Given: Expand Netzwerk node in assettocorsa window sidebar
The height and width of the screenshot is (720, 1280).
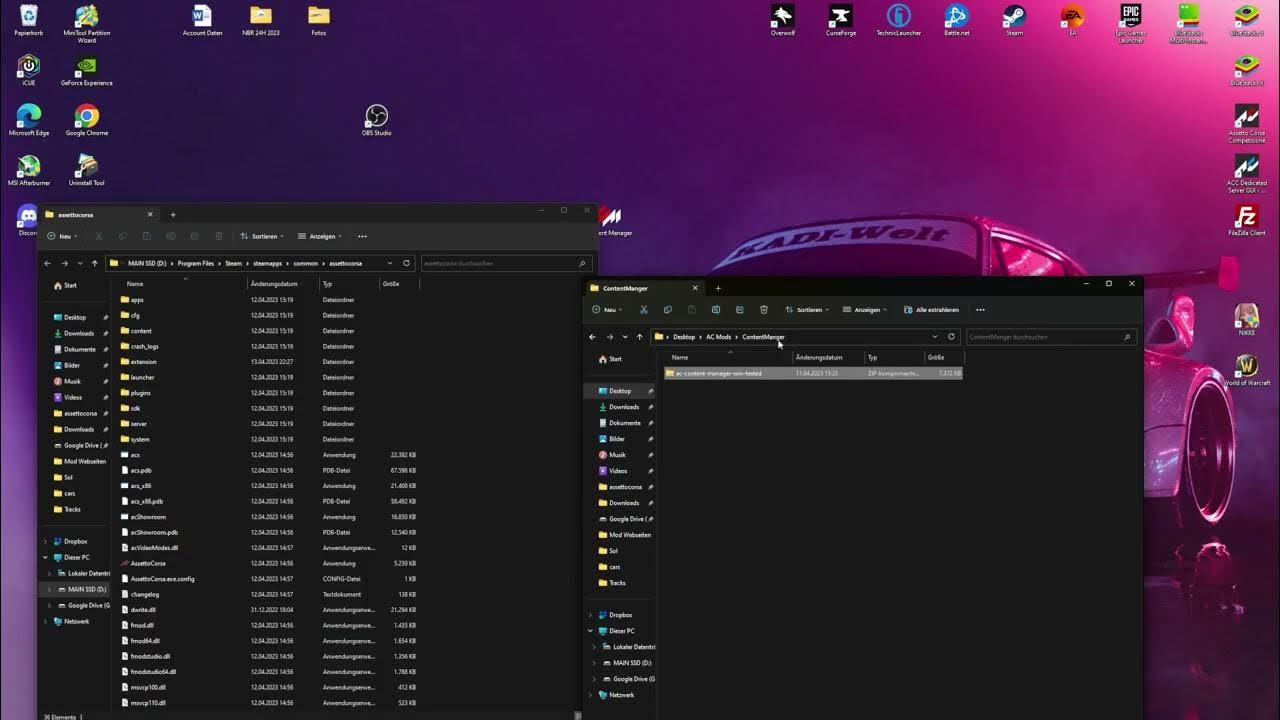Looking at the screenshot, I should click(45, 621).
